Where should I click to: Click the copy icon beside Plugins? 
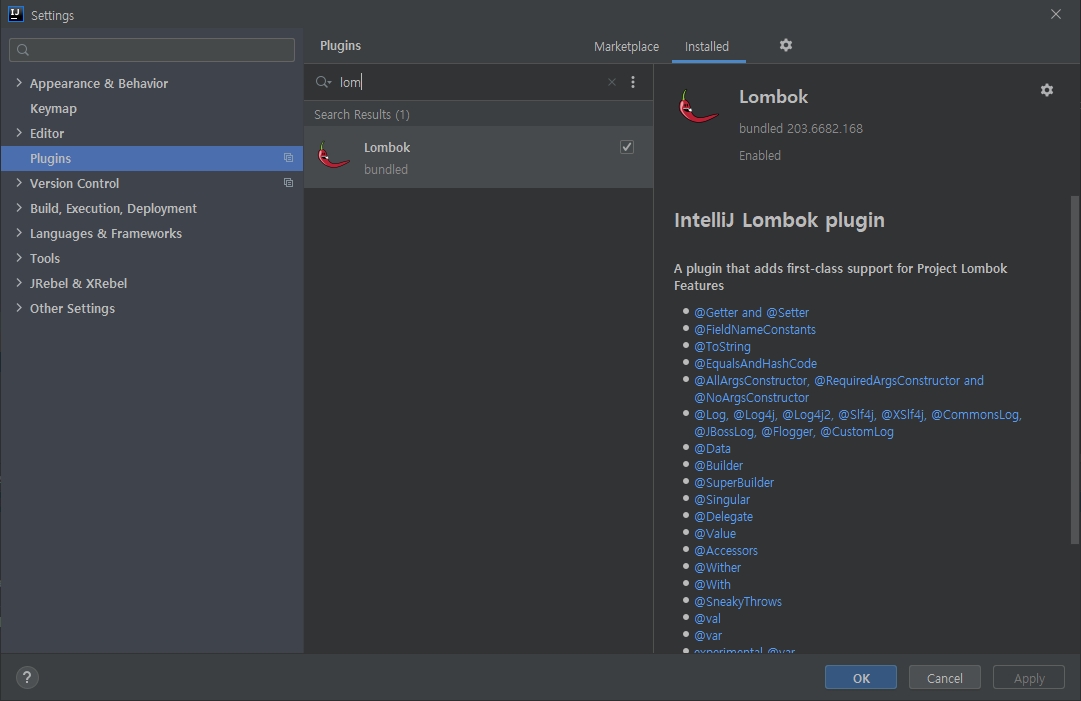[288, 158]
